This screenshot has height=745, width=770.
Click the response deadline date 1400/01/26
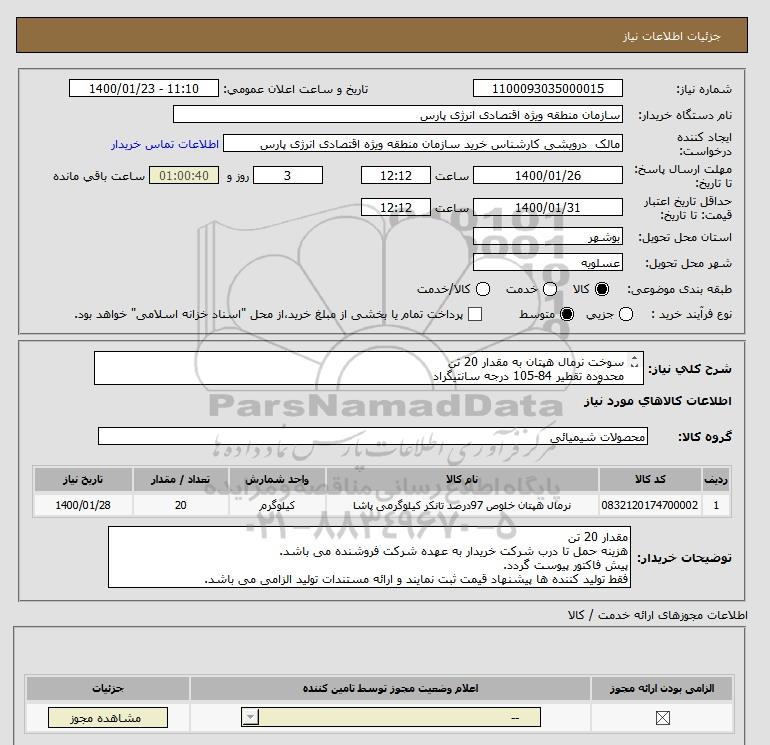(548, 175)
